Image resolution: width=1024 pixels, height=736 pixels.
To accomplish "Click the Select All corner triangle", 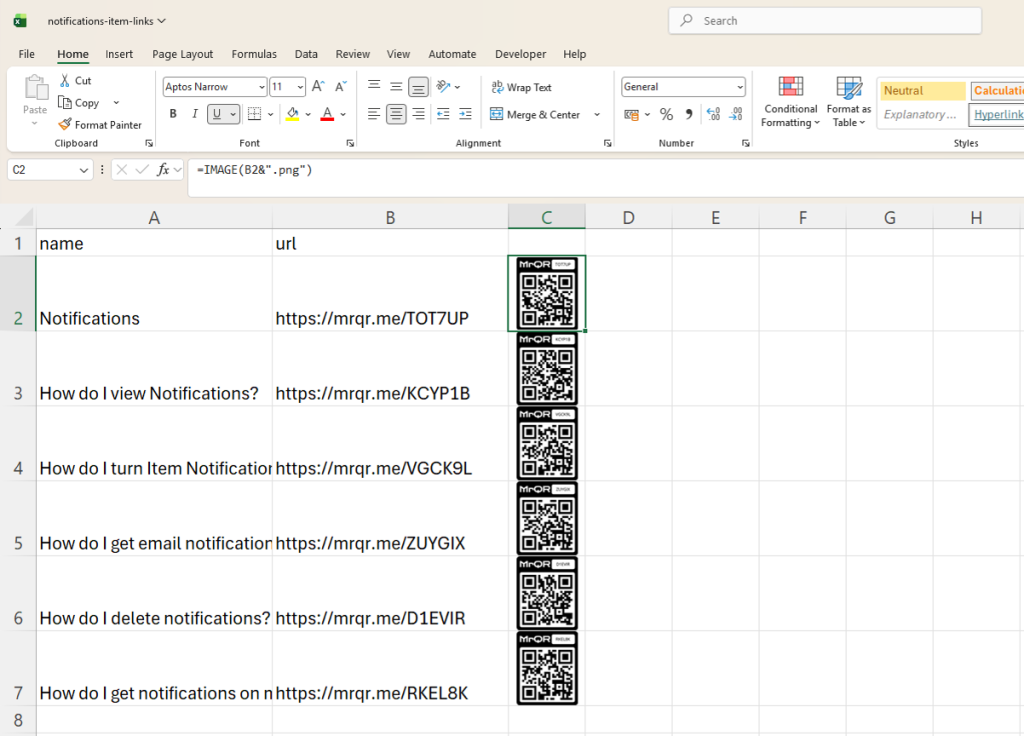I will click(24, 217).
